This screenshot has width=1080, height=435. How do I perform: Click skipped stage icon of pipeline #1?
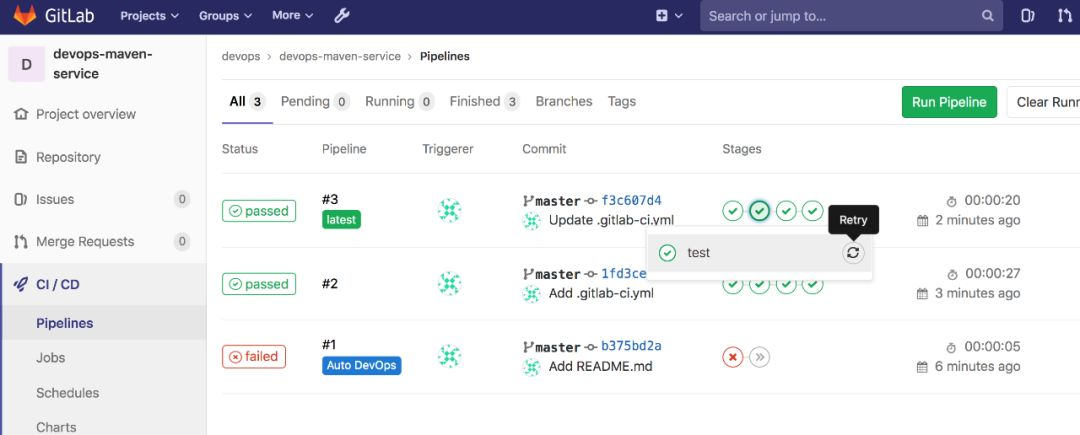760,357
